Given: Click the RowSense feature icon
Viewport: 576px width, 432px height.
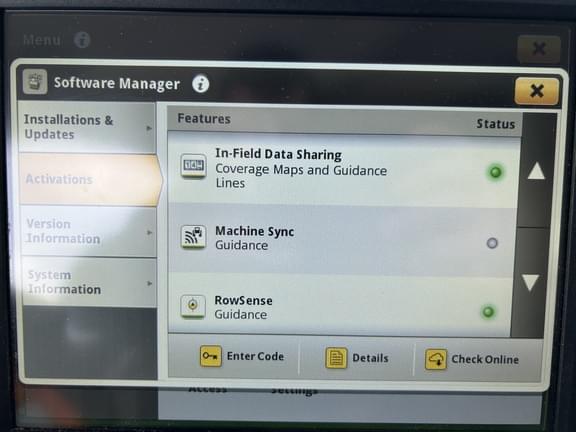Looking at the screenshot, I should (x=193, y=306).
